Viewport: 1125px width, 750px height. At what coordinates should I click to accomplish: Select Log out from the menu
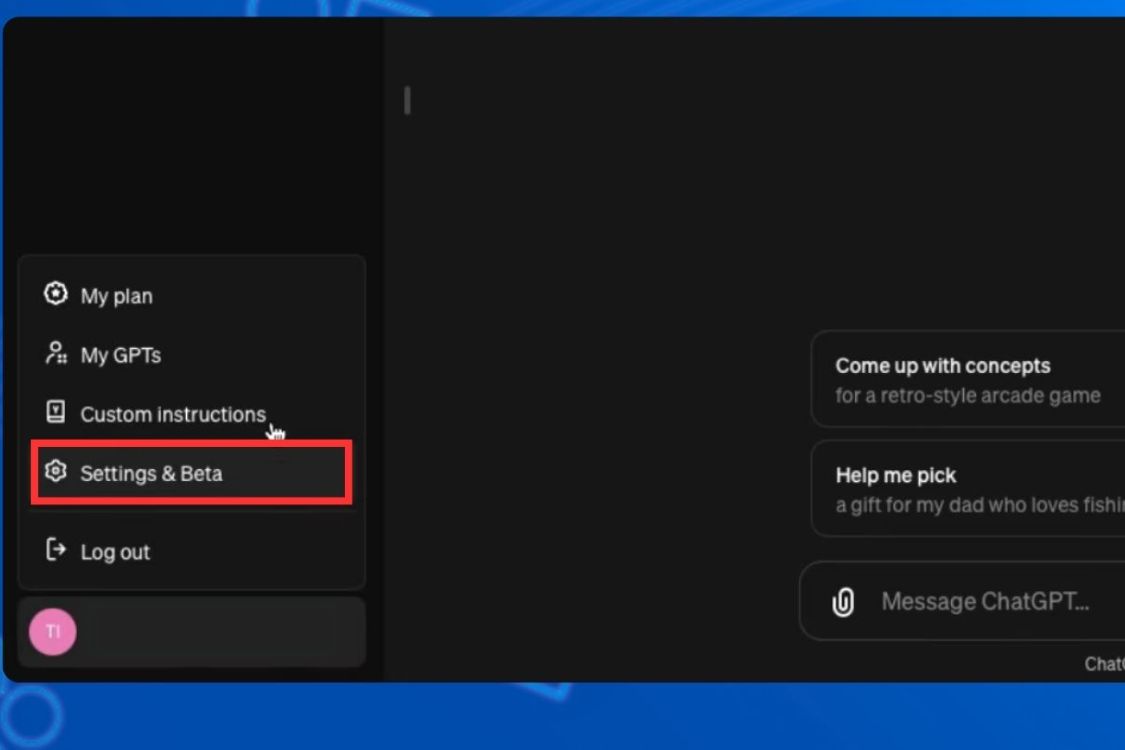point(115,552)
